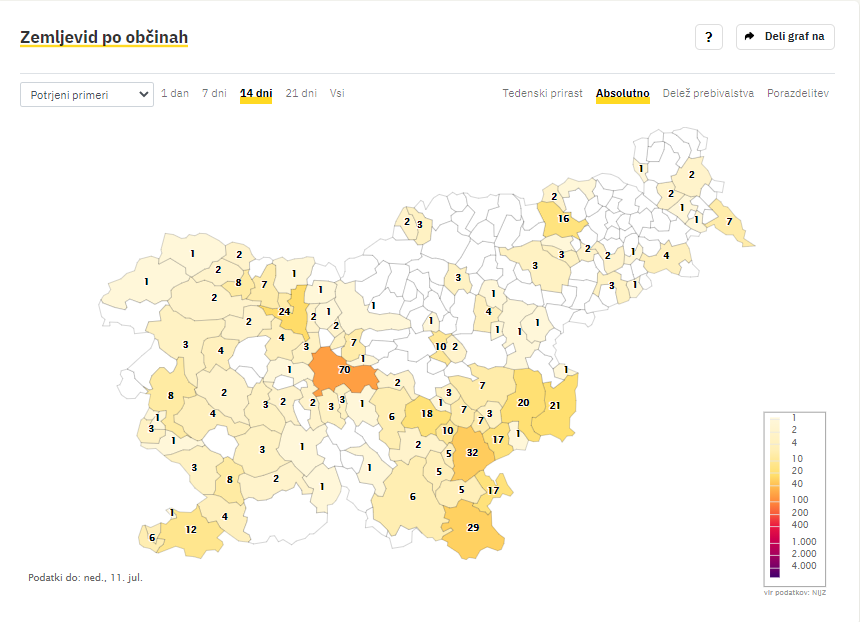860x622 pixels.
Task: Click the municipality labeled 16
Action: tap(563, 218)
